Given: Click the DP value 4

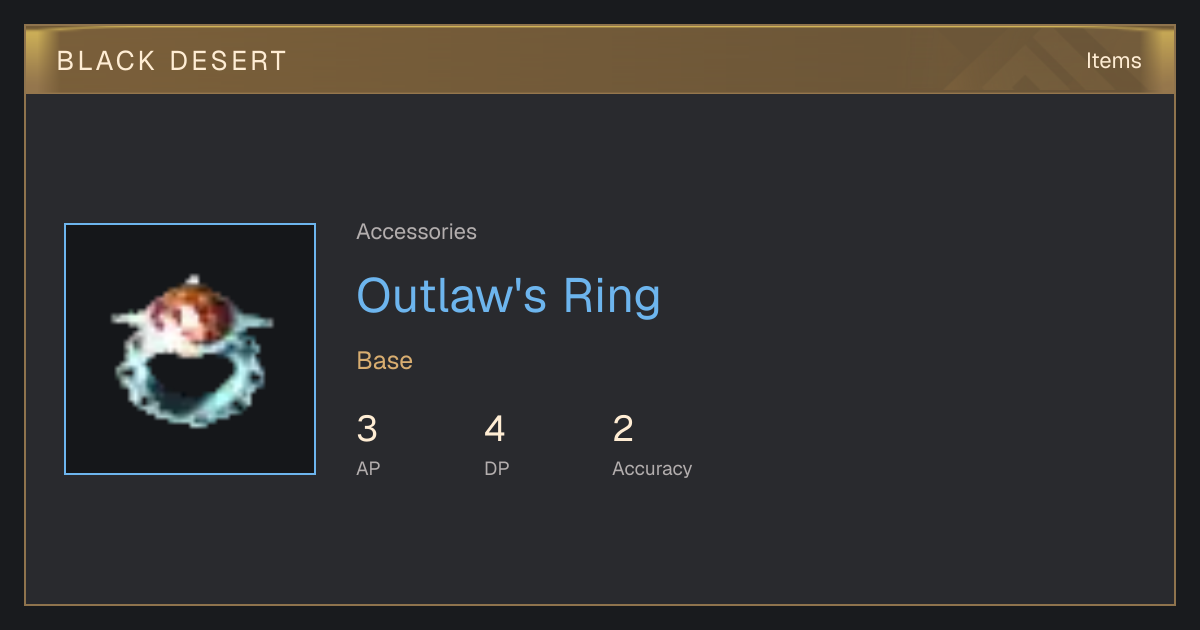Looking at the screenshot, I should pyautogui.click(x=495, y=429).
